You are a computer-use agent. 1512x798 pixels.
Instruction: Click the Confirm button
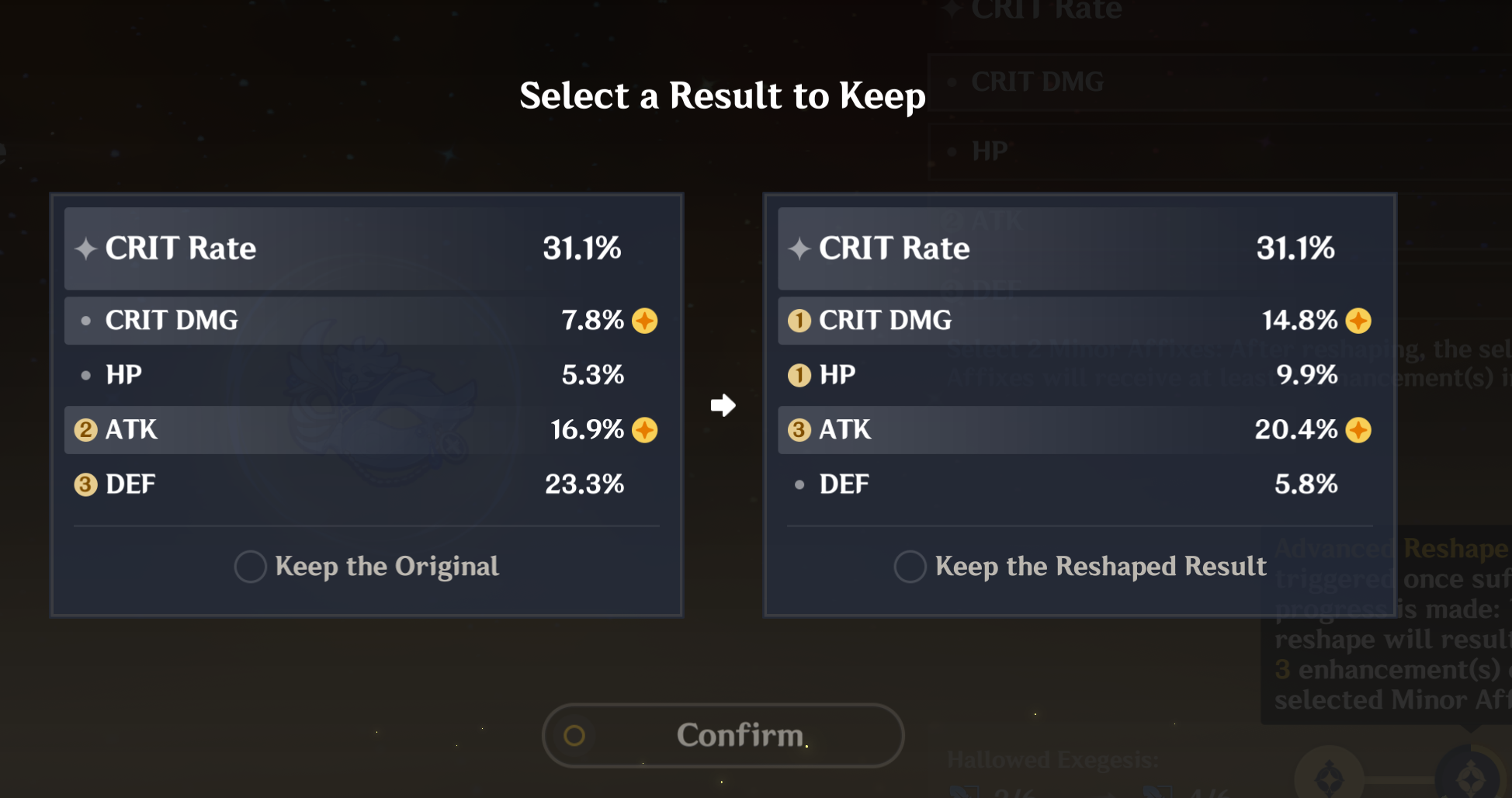tap(723, 735)
